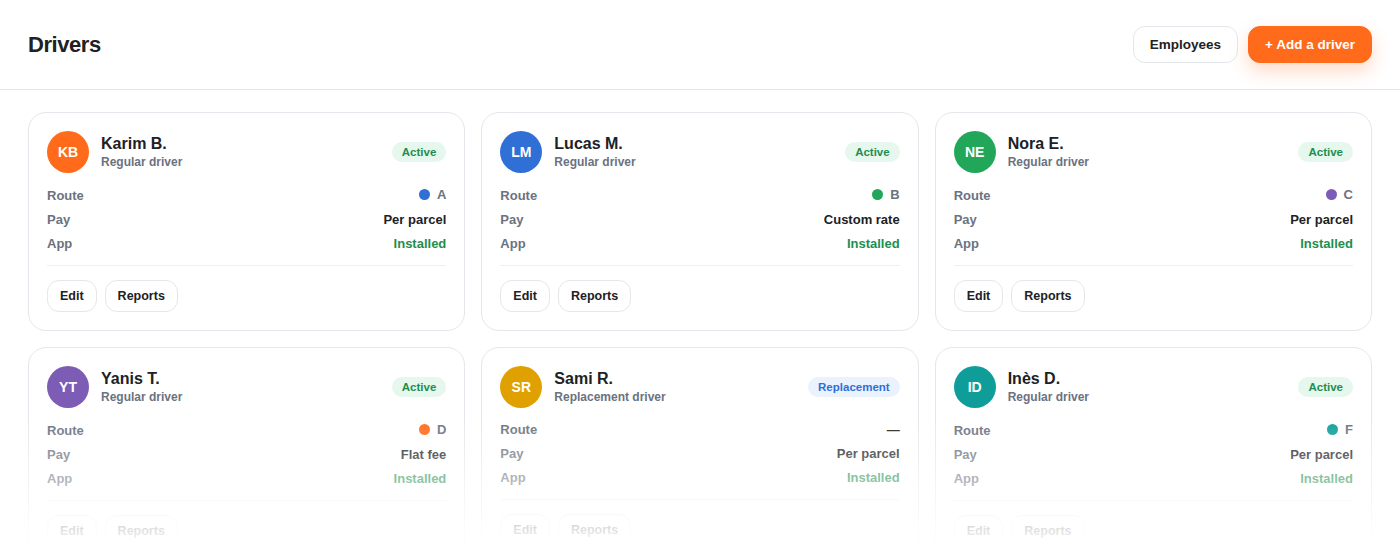
Task: Click Active badge on Nora E. card
Action: (x=1325, y=152)
